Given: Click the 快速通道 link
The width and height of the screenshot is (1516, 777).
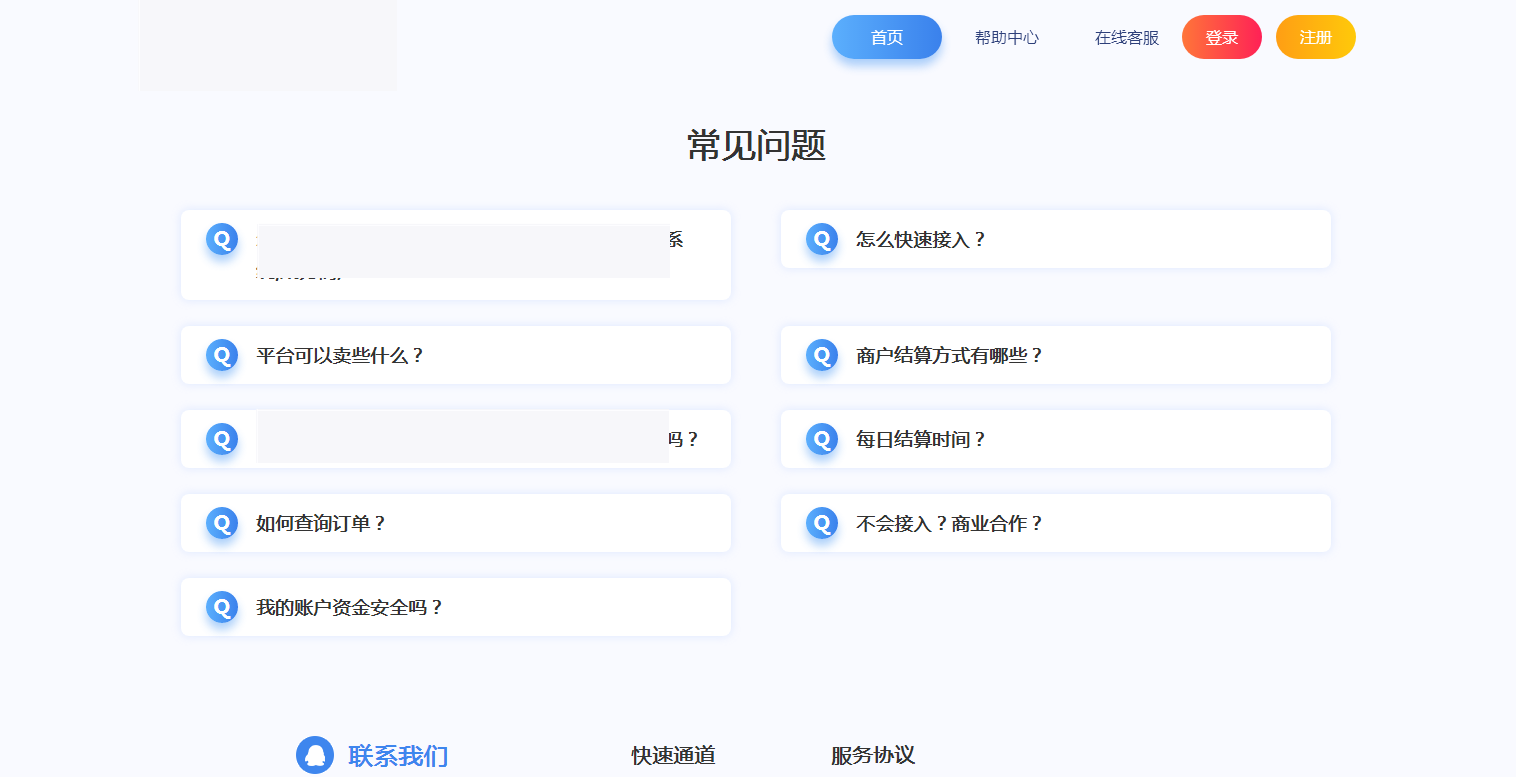Looking at the screenshot, I should click(671, 756).
